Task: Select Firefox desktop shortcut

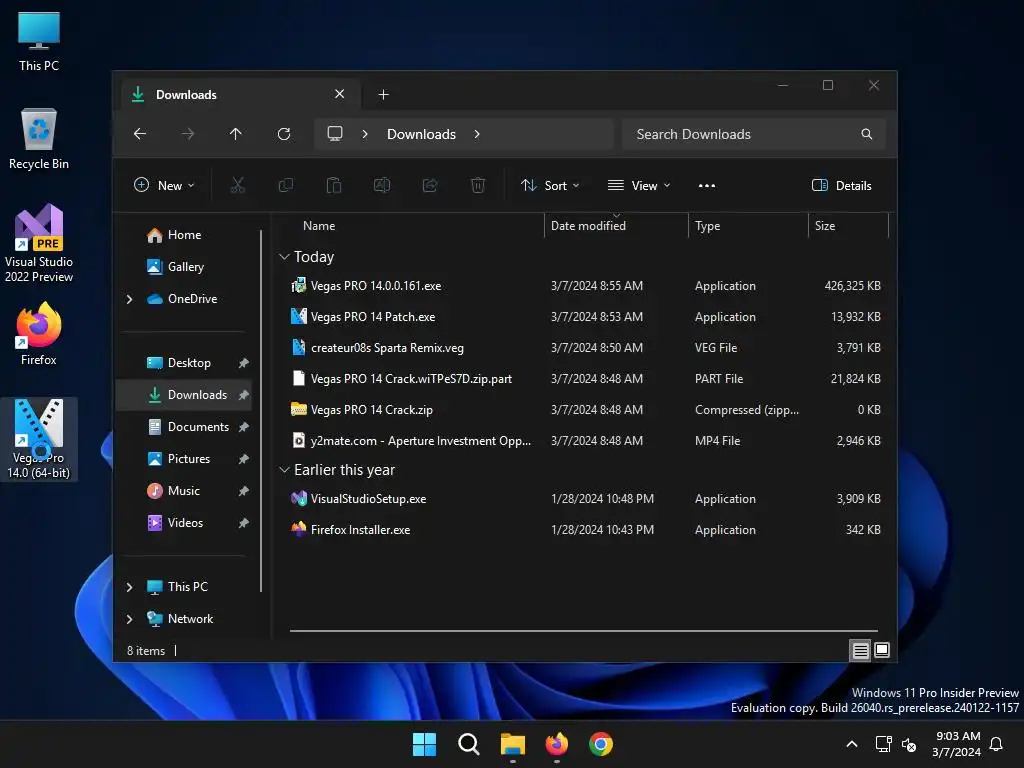Action: coord(39,334)
